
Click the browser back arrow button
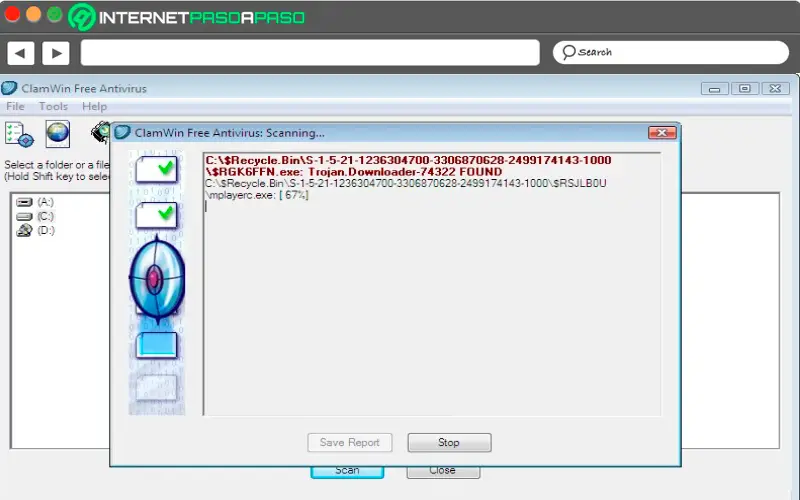tap(20, 53)
